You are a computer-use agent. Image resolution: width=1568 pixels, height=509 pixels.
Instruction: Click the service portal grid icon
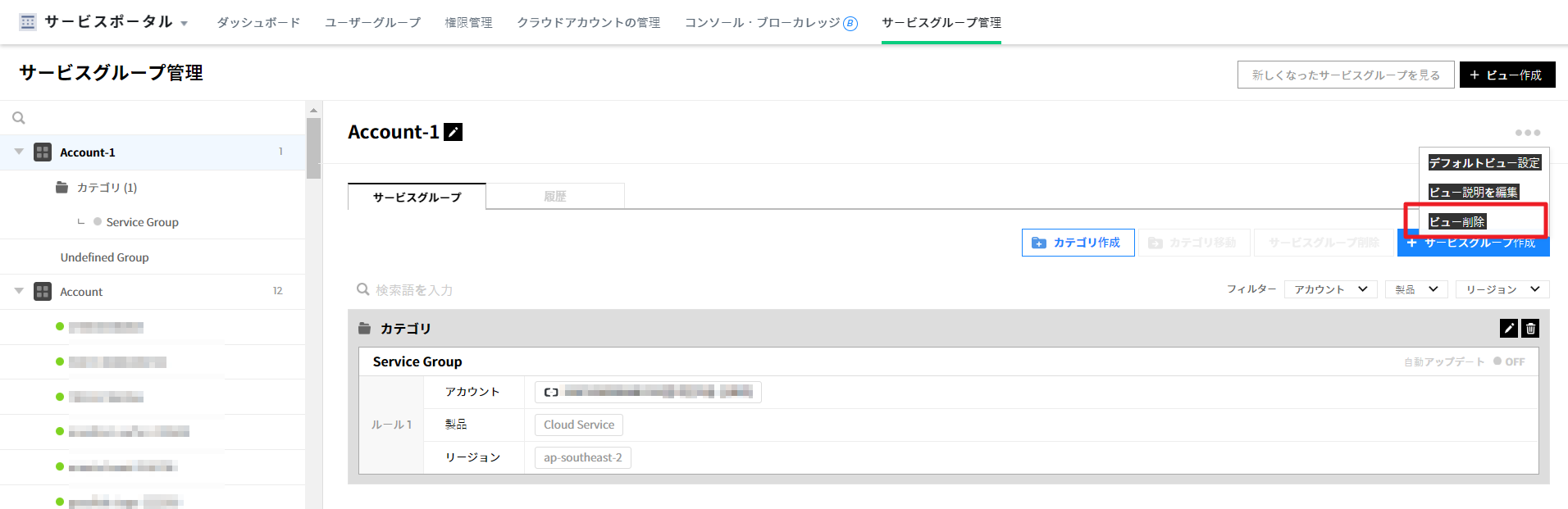[28, 22]
